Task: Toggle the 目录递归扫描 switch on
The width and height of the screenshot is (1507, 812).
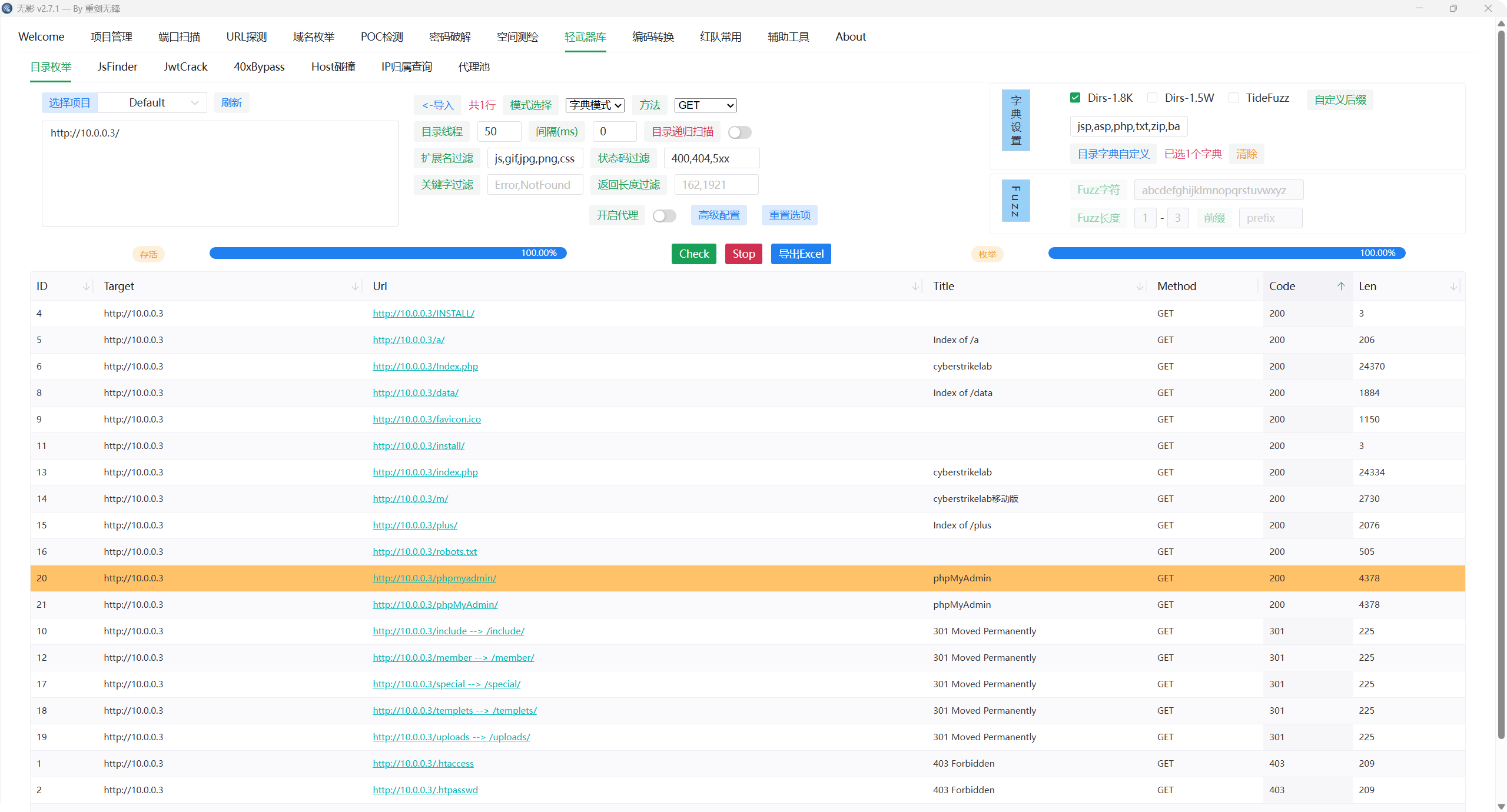Action: [x=739, y=132]
